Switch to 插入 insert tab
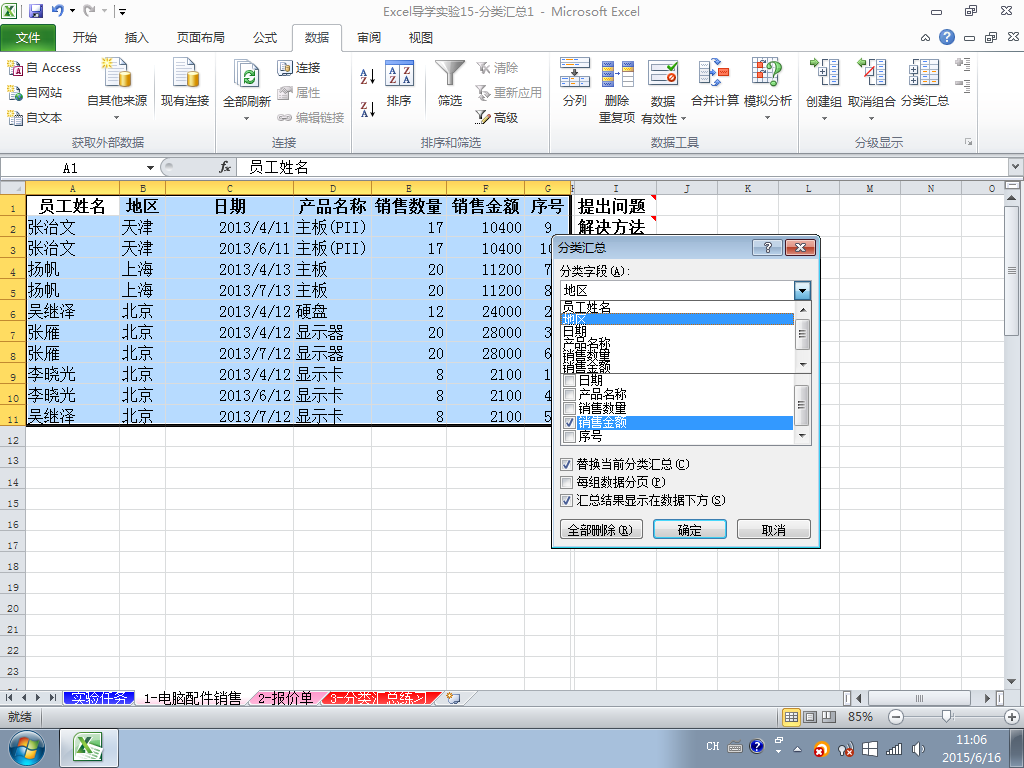Image resolution: width=1024 pixels, height=768 pixels. 136,38
